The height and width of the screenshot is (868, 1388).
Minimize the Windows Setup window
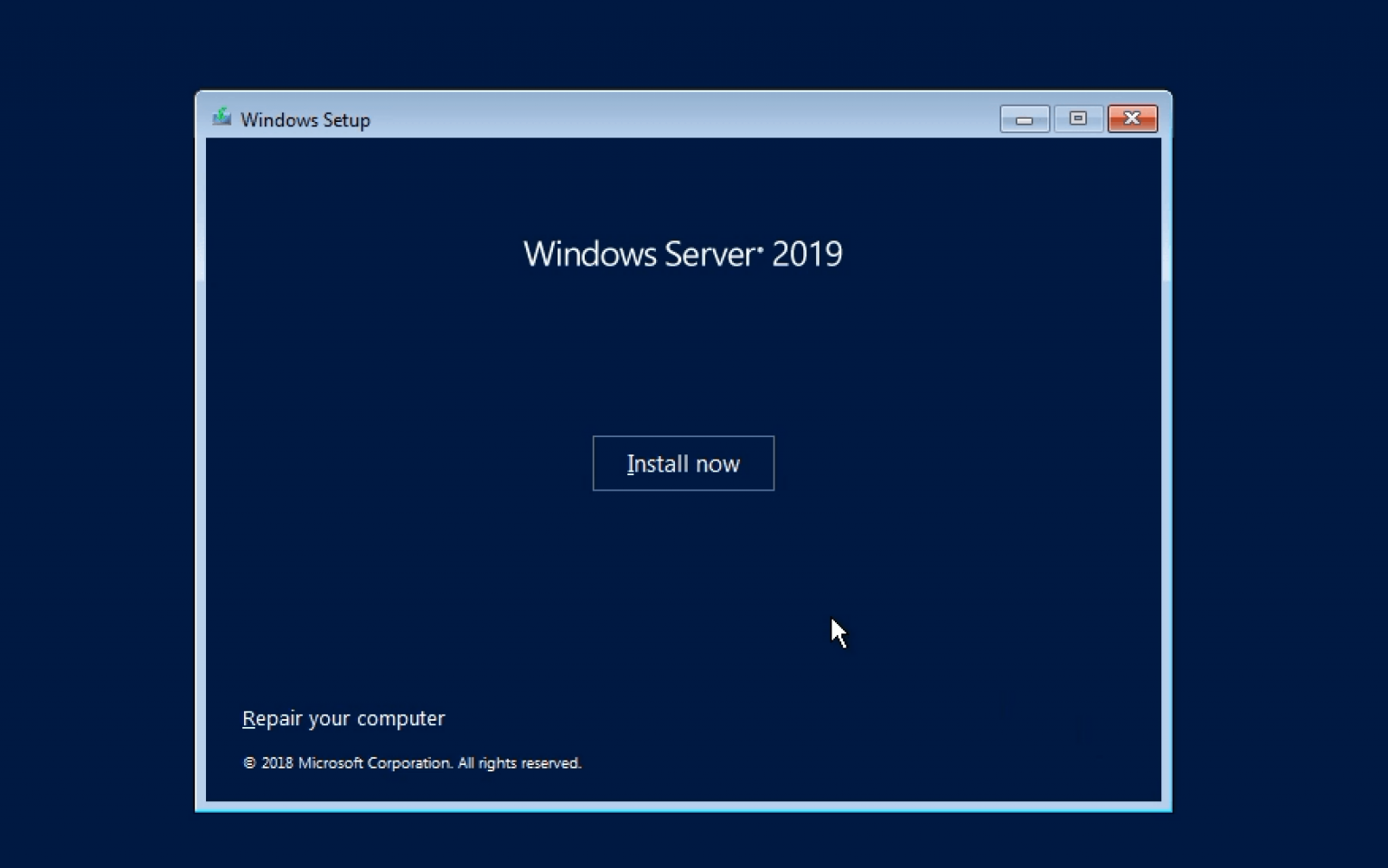click(x=1025, y=118)
